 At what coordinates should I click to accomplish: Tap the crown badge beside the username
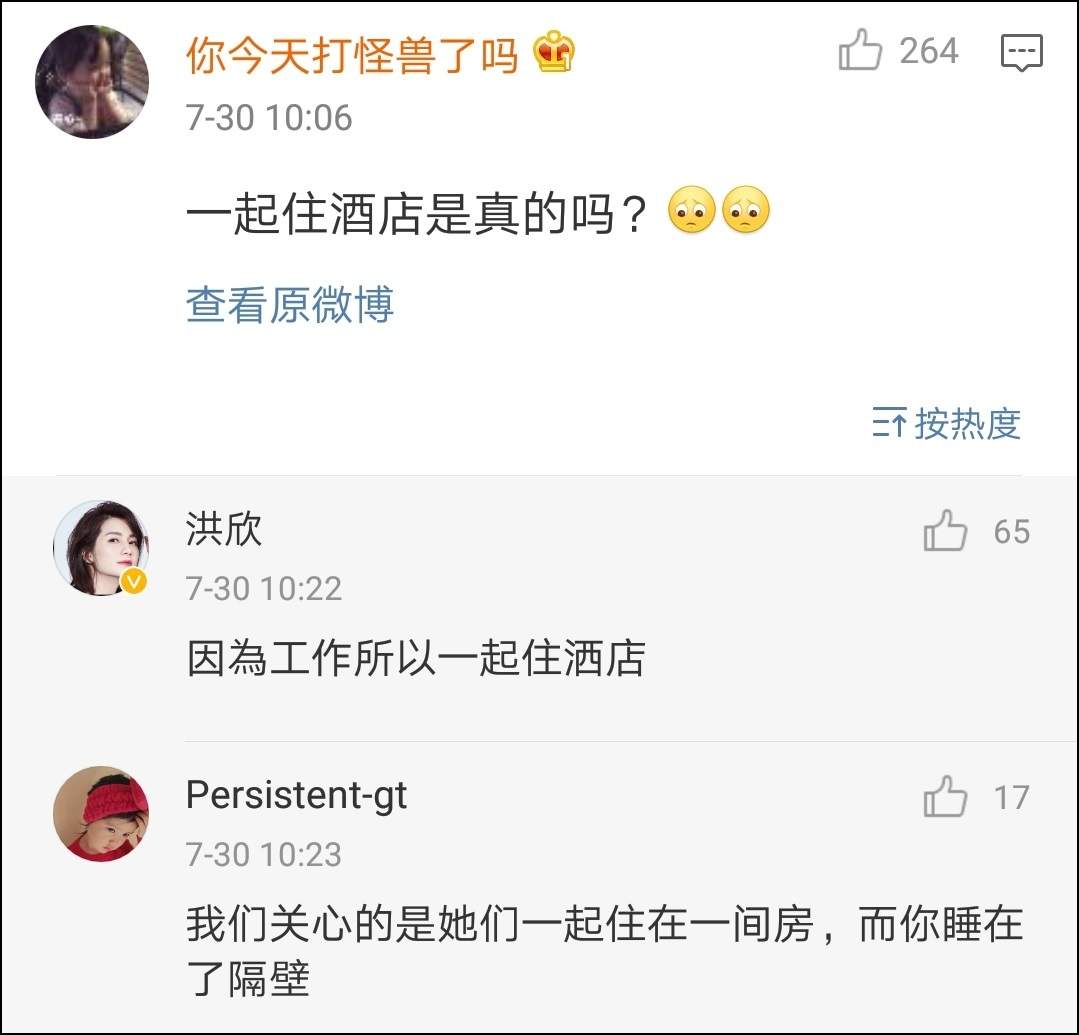pos(553,54)
